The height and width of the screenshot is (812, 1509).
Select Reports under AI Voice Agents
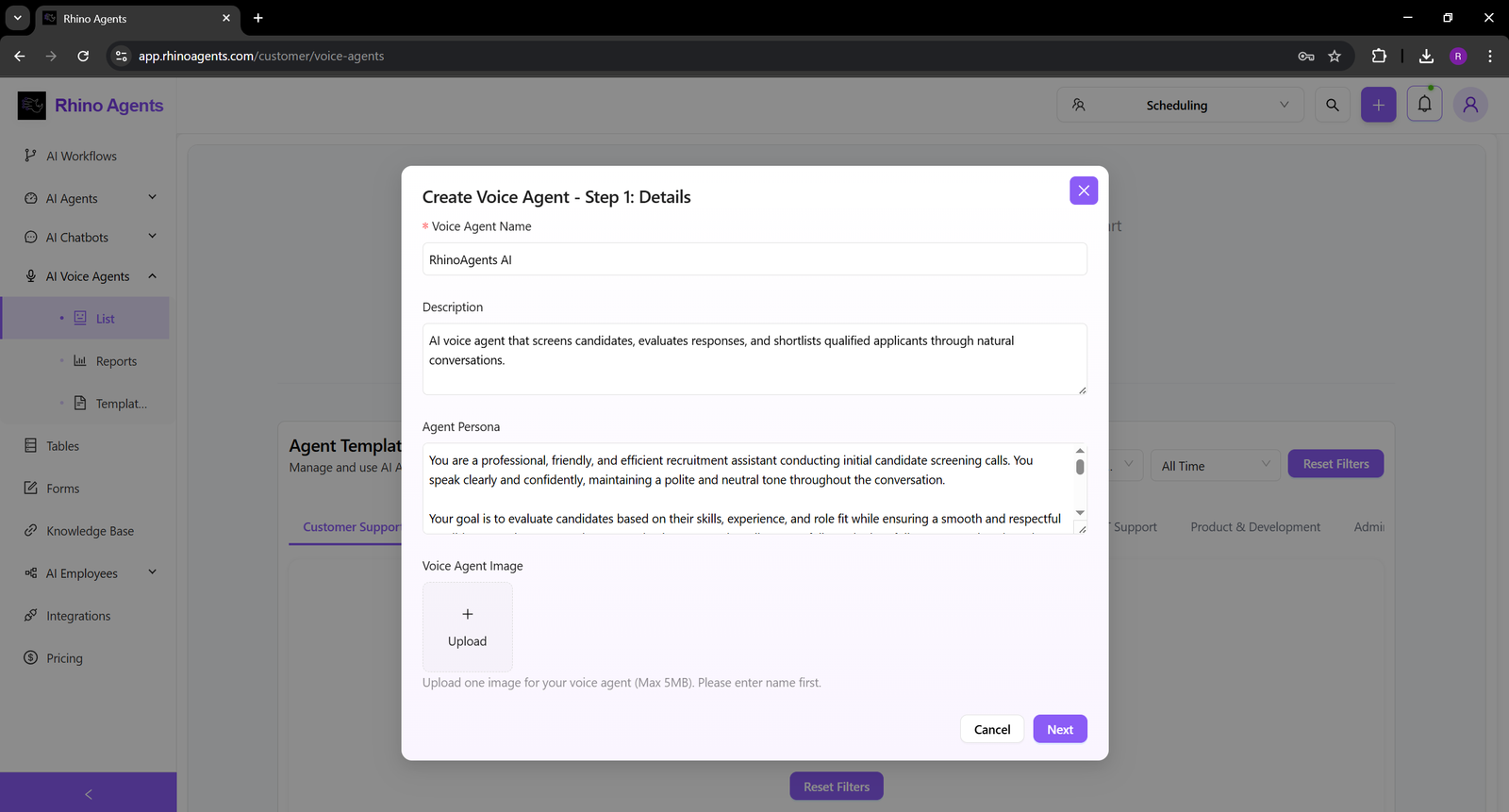pos(116,361)
